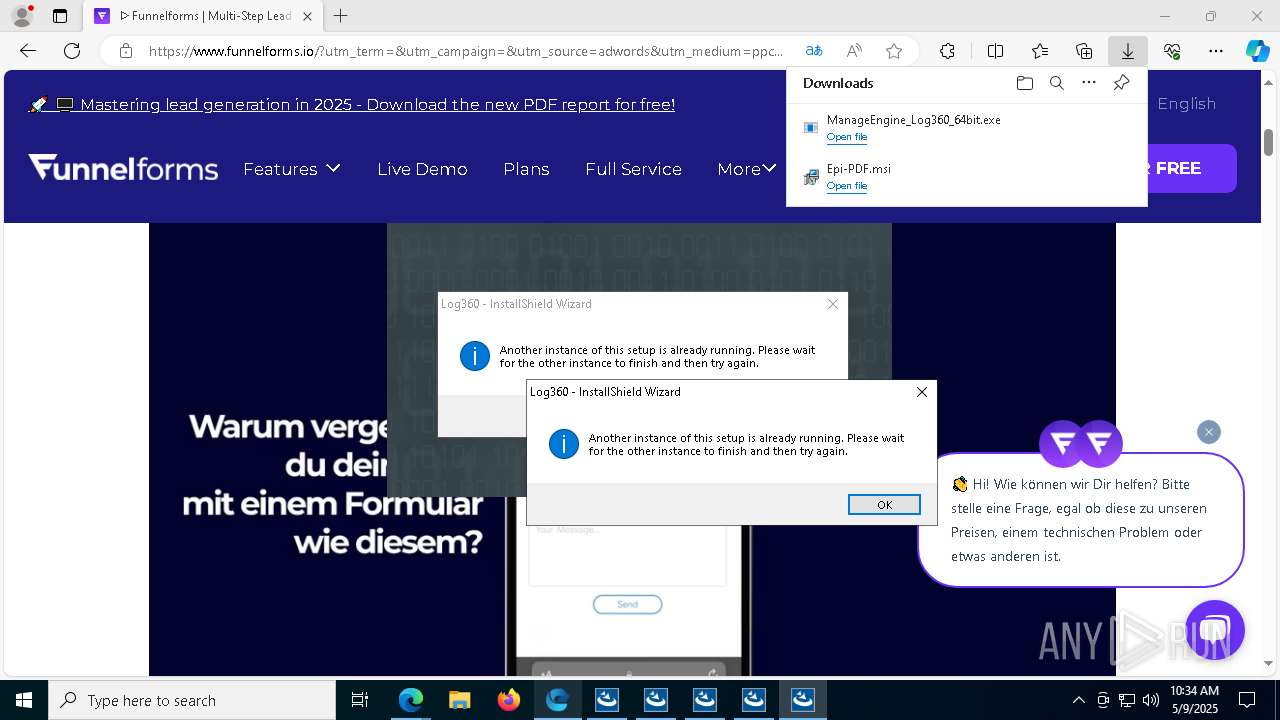Open more options in Downloads panel
Screen dimensions: 1280x720
[x=1089, y=83]
